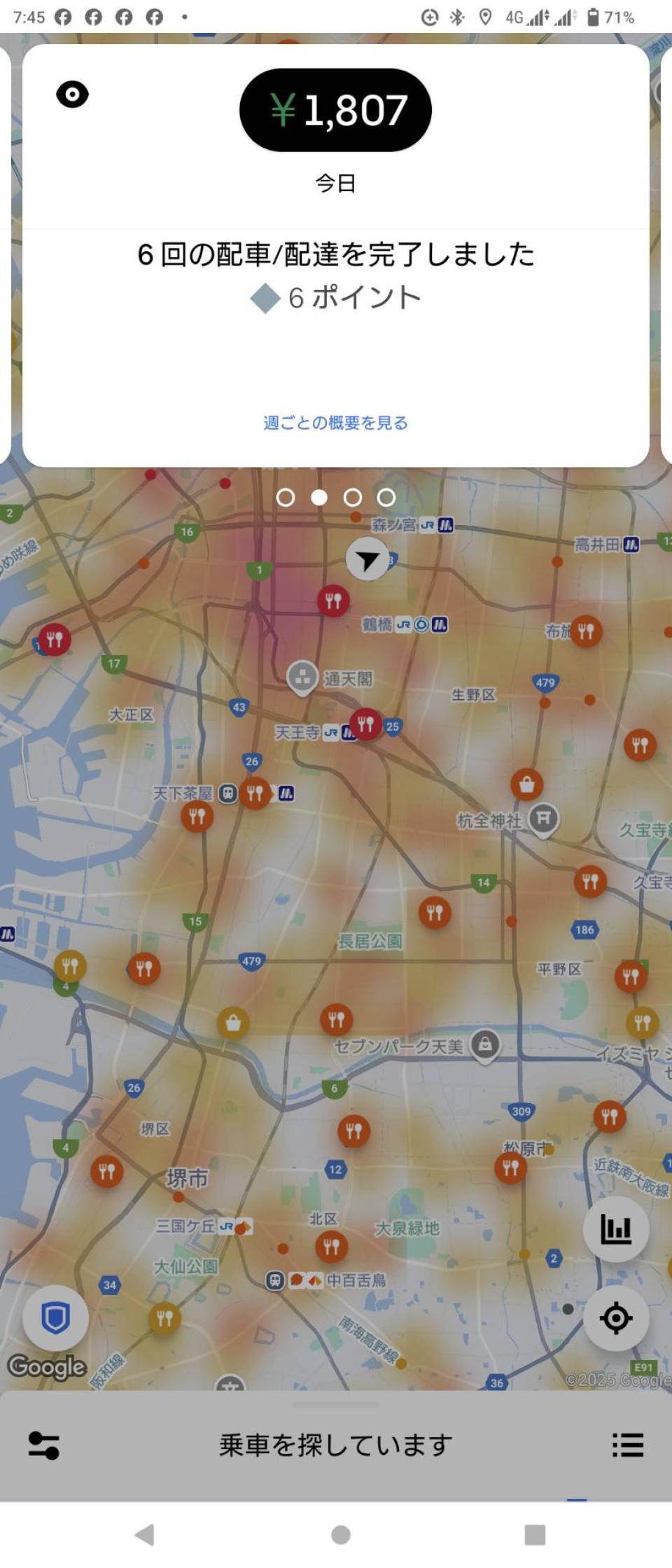
Task: Tap the 中百舌鳥 station label
Action: click(356, 1280)
